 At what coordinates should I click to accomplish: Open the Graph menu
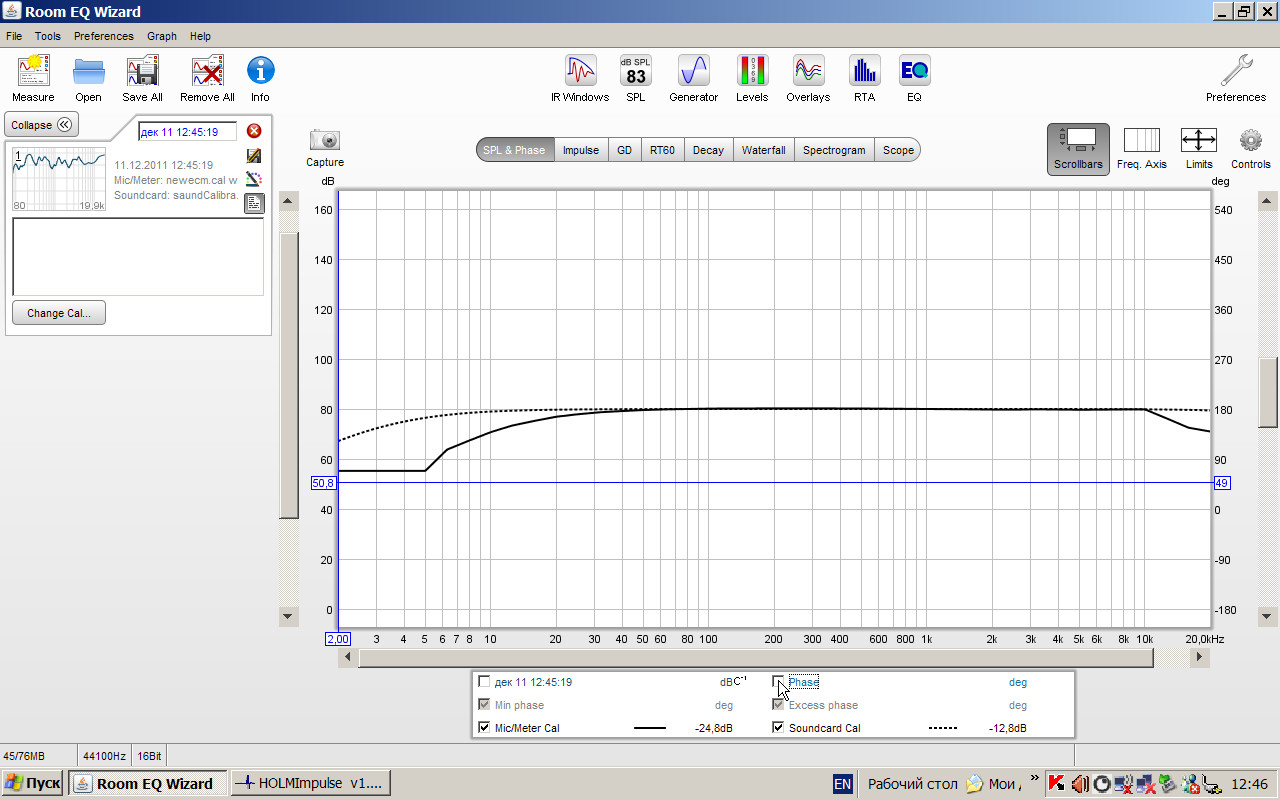tap(161, 36)
